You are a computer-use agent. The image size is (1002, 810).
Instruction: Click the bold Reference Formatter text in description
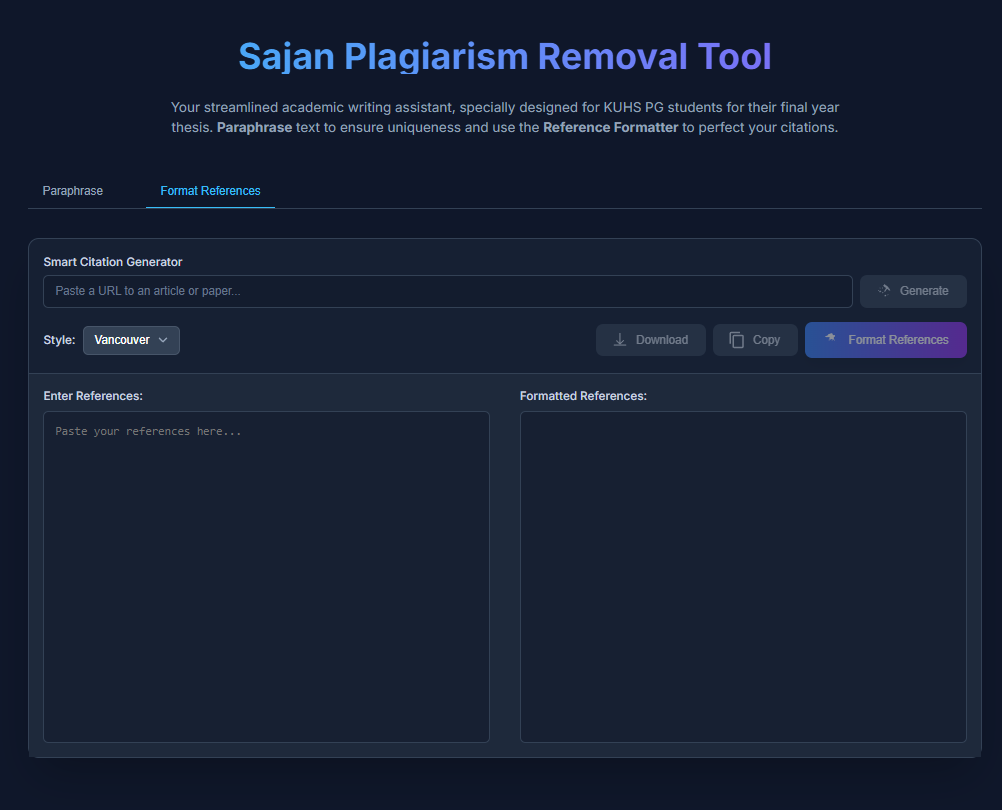[x=610, y=128]
